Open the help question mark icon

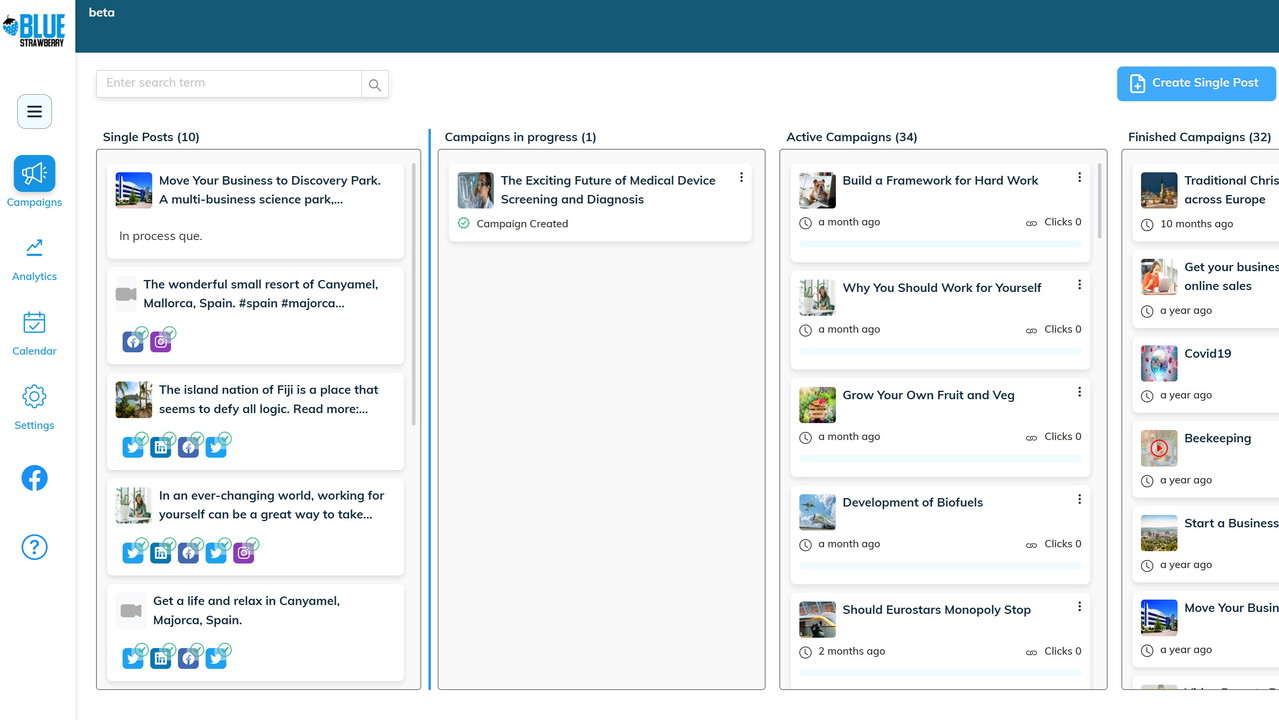tap(34, 547)
